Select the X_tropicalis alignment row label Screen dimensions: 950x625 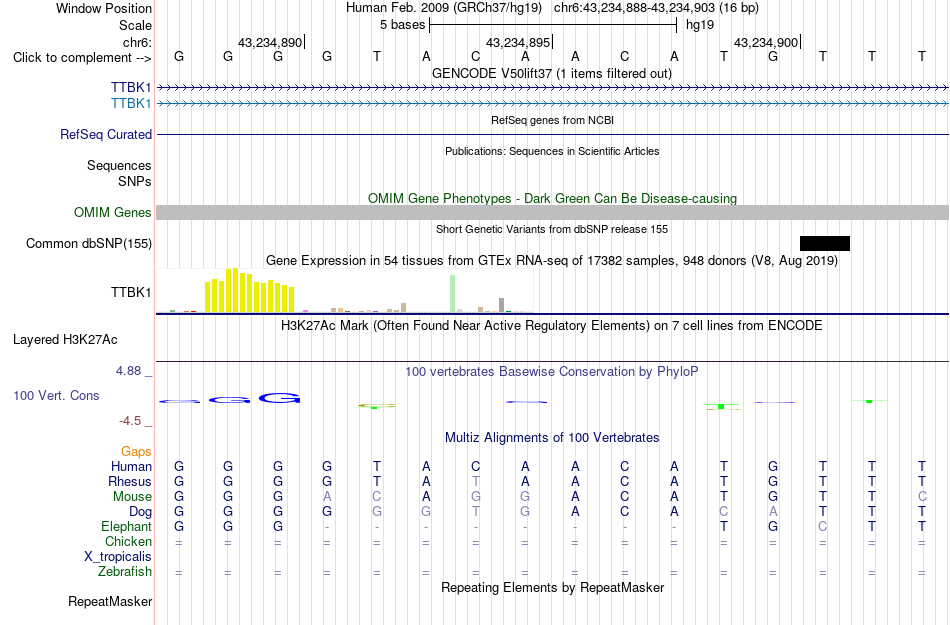[118, 557]
